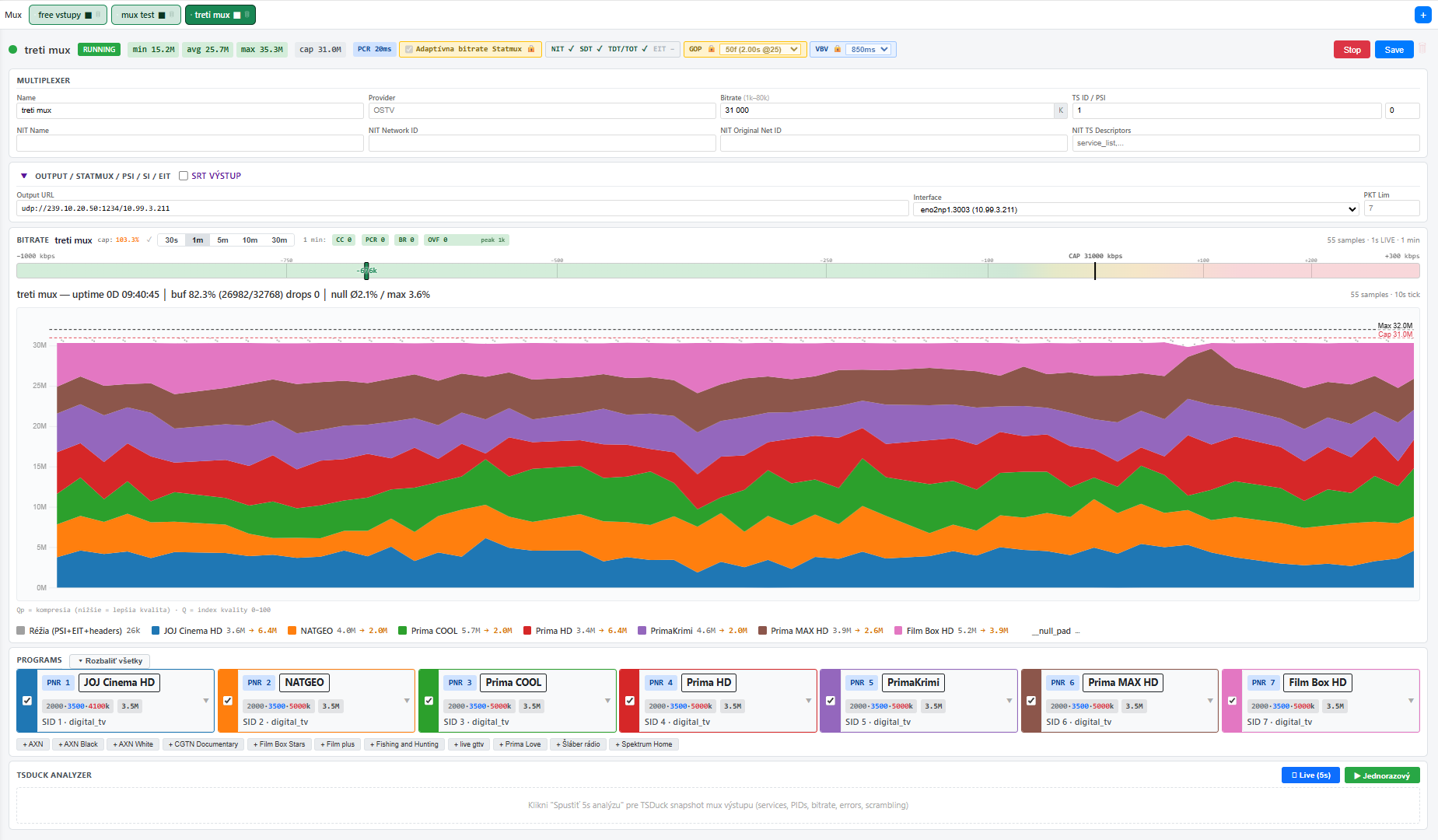Expand the NATGEO program card arrow

pyautogui.click(x=407, y=701)
